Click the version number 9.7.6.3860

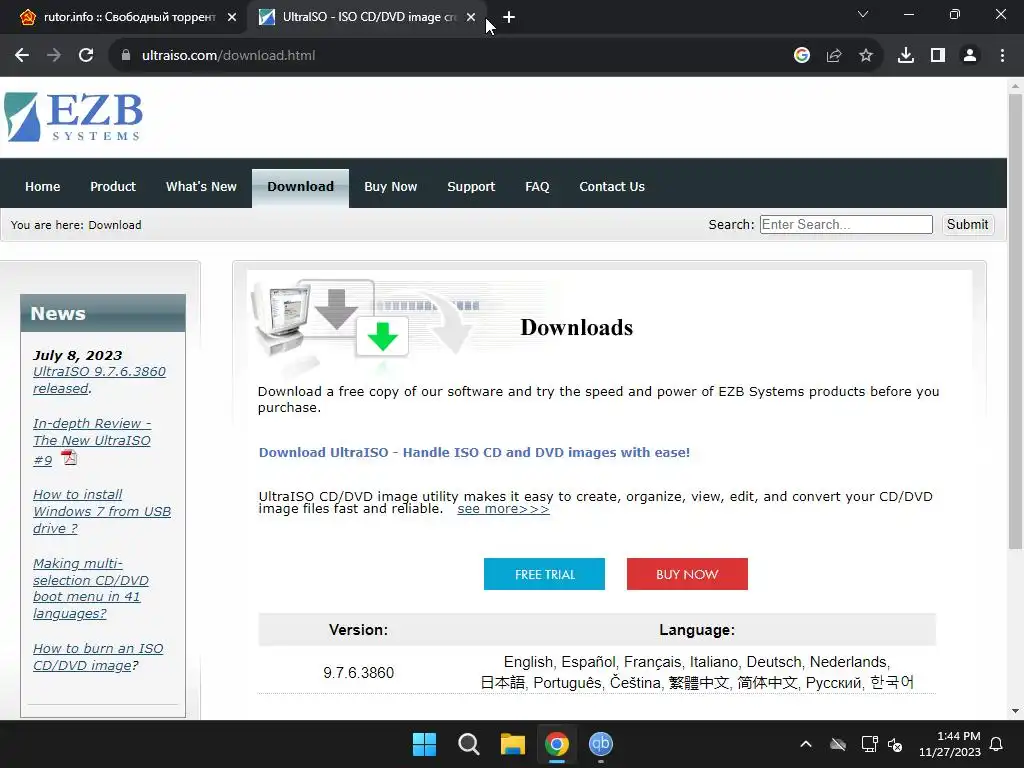[x=359, y=673]
